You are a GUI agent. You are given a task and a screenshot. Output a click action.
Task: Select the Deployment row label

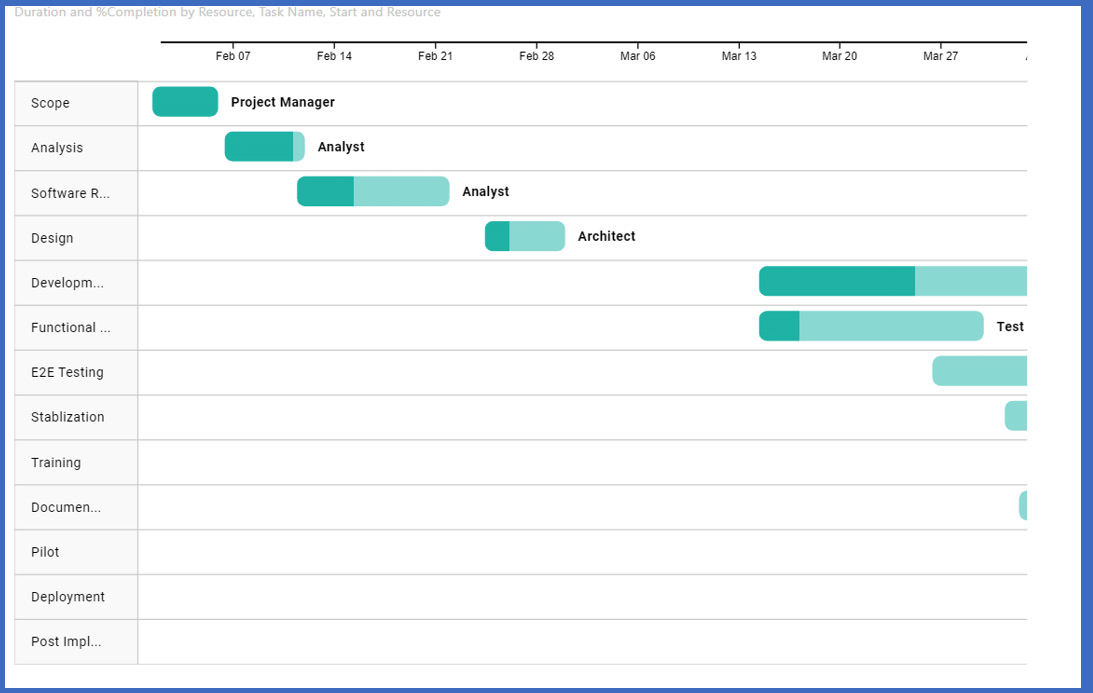[x=68, y=597]
